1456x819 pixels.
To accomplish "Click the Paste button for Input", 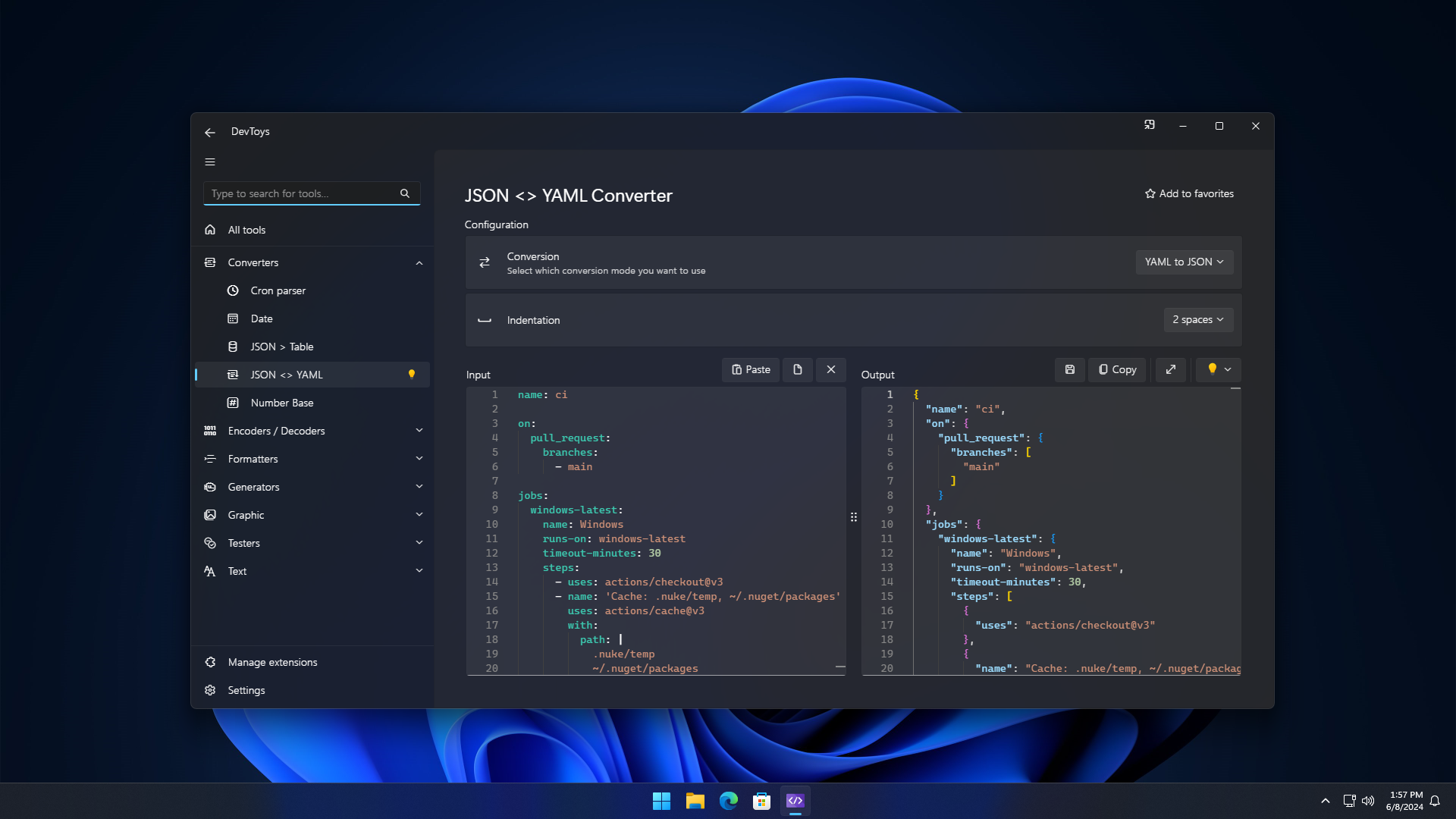I will tap(751, 369).
